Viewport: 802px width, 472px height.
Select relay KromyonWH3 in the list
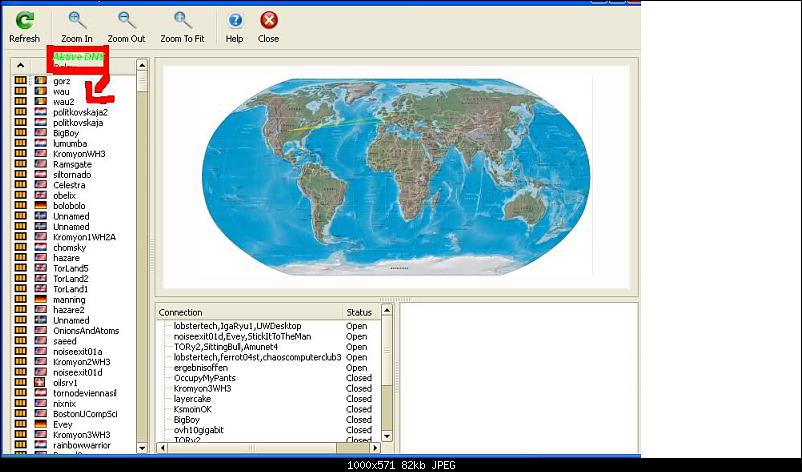click(x=79, y=154)
